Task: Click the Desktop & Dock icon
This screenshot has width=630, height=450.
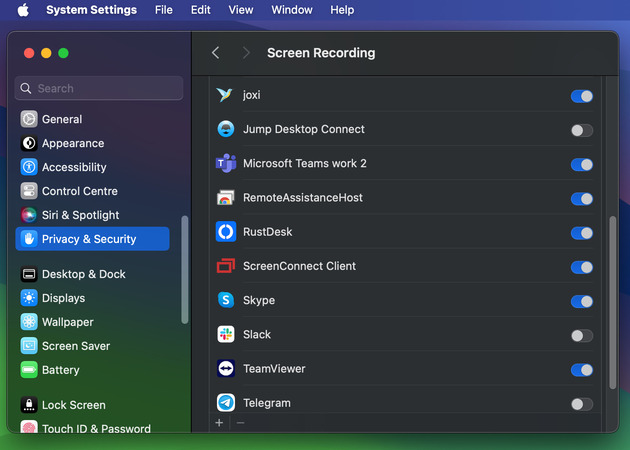Action: point(29,274)
